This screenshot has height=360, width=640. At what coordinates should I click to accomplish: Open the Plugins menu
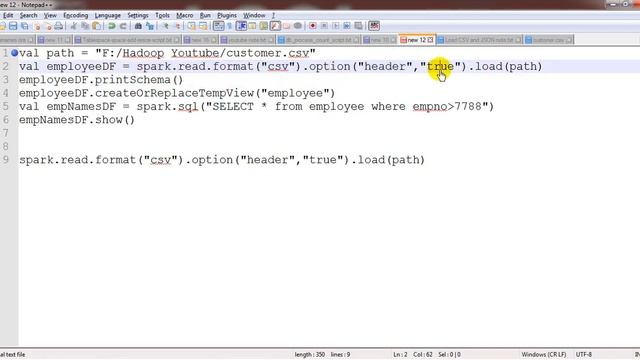(227, 16)
